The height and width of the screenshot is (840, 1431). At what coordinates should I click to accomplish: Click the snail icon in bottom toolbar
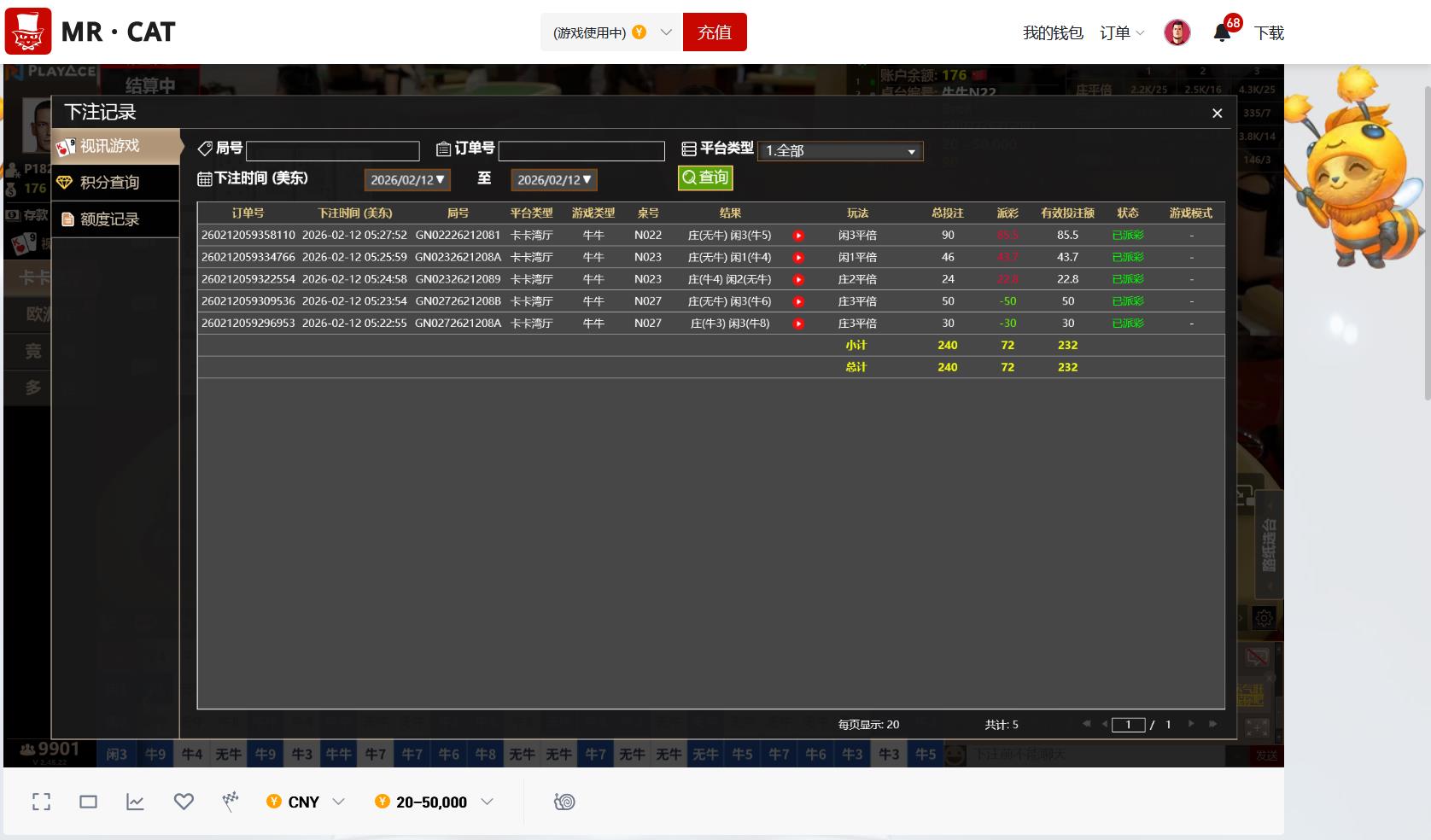coord(564,802)
